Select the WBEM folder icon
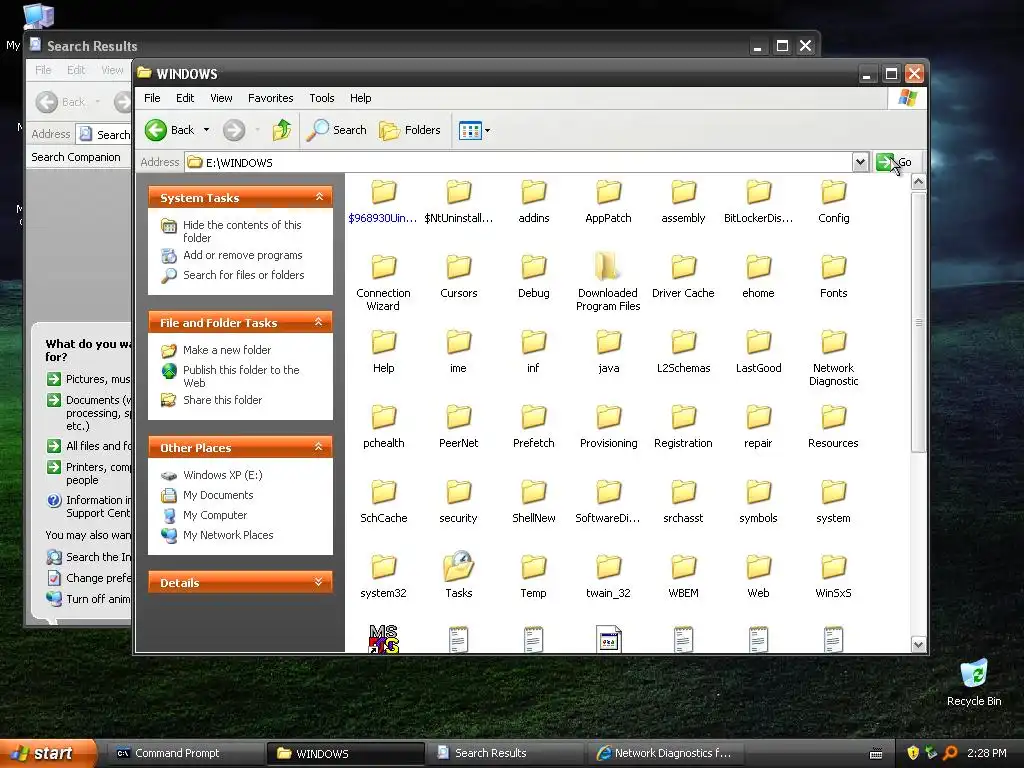Viewport: 1024px width, 768px height. 683,567
